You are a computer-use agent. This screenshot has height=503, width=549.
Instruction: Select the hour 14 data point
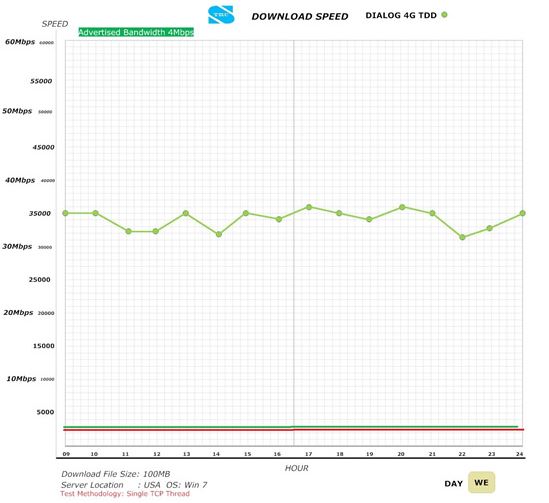pyautogui.click(x=218, y=234)
